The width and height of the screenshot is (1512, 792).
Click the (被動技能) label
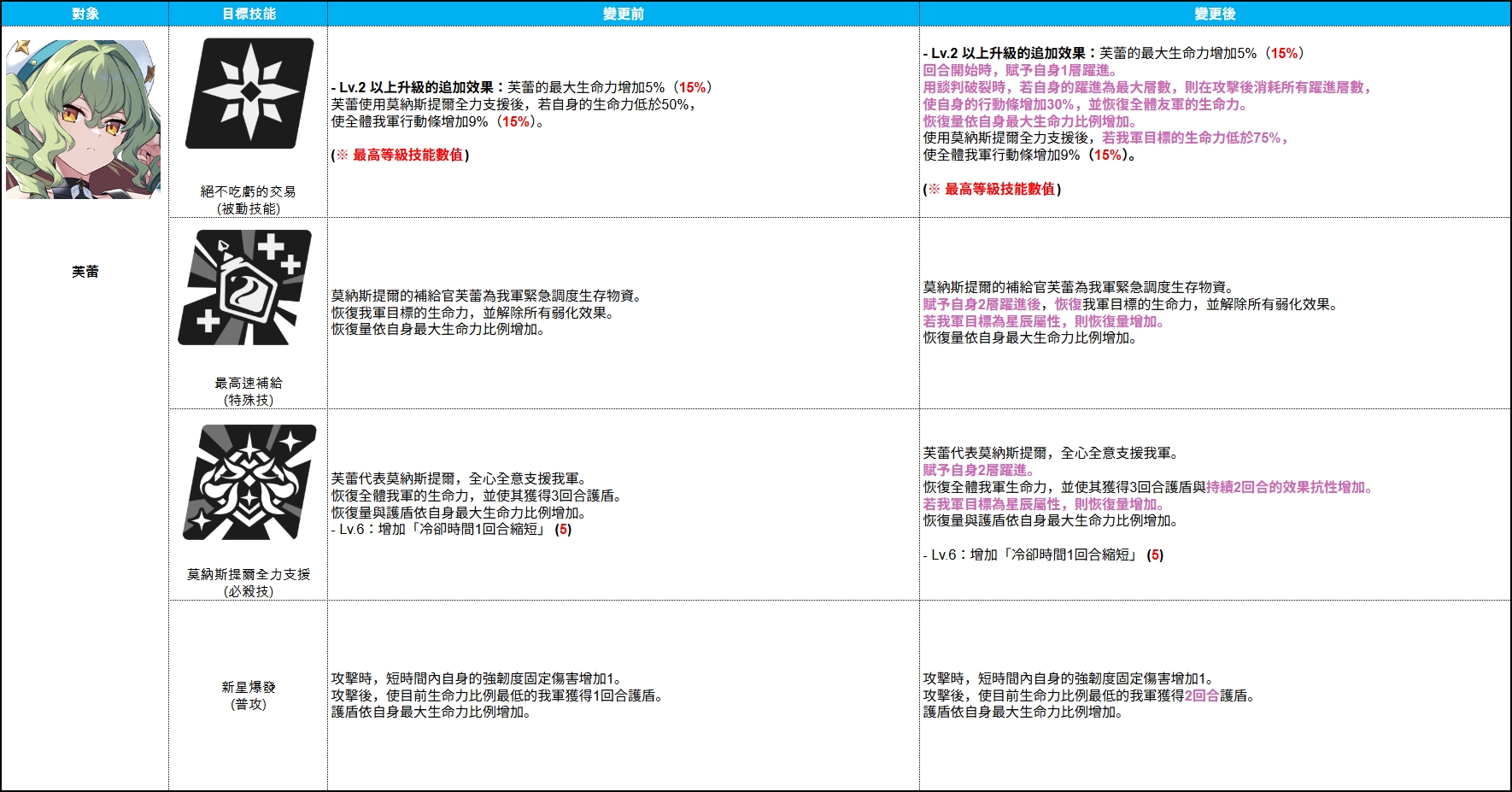coord(249,208)
